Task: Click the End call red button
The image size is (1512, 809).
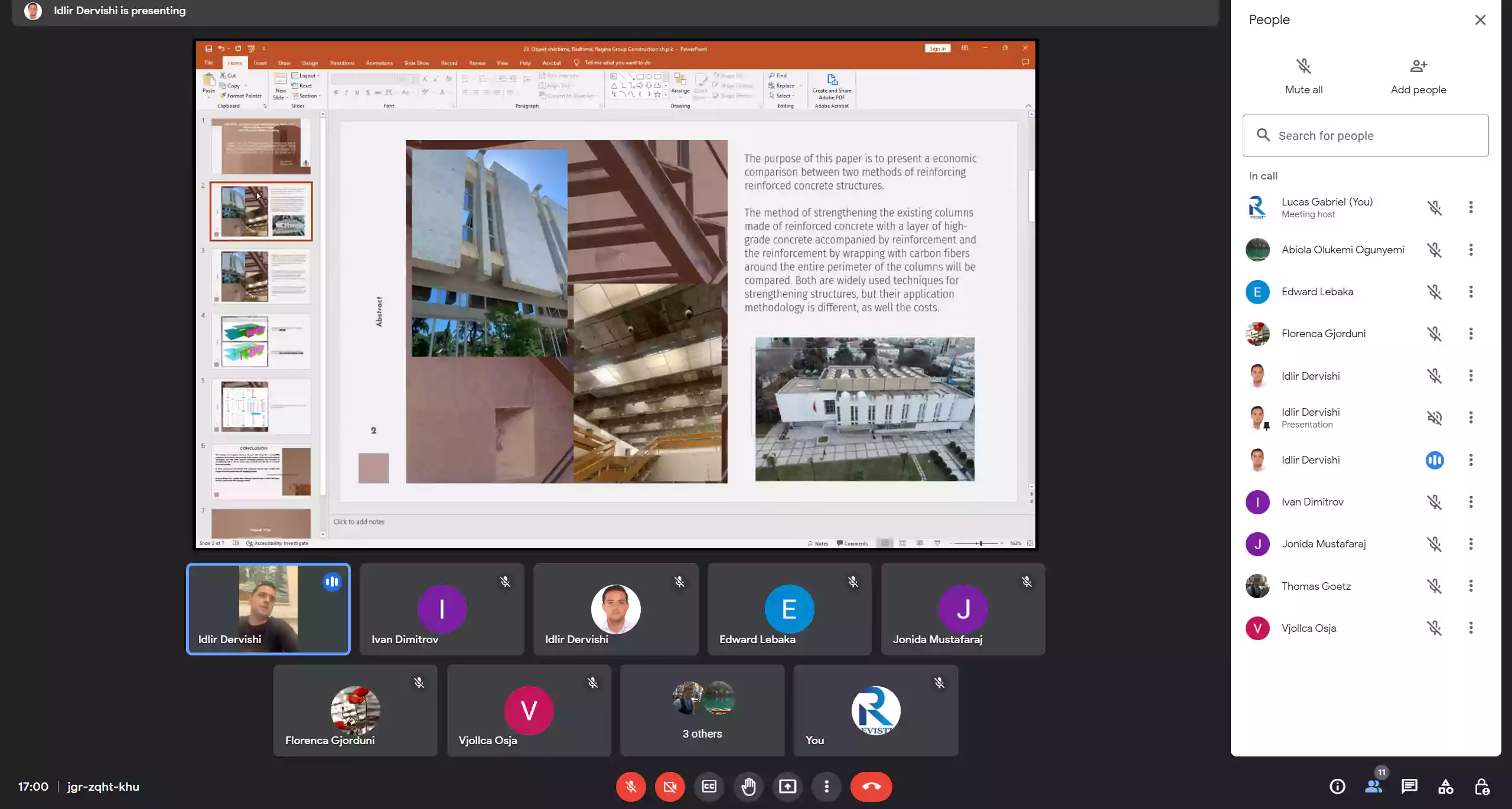Action: point(871,786)
